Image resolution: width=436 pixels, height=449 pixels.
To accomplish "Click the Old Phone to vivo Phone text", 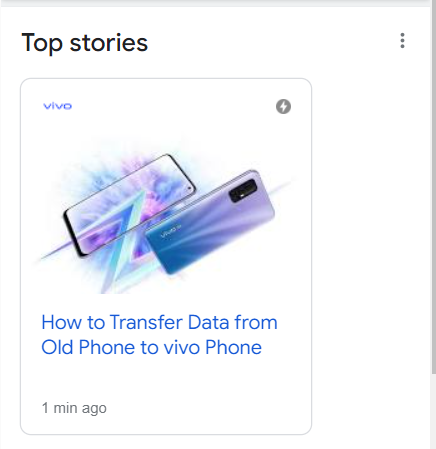I will [x=152, y=347].
